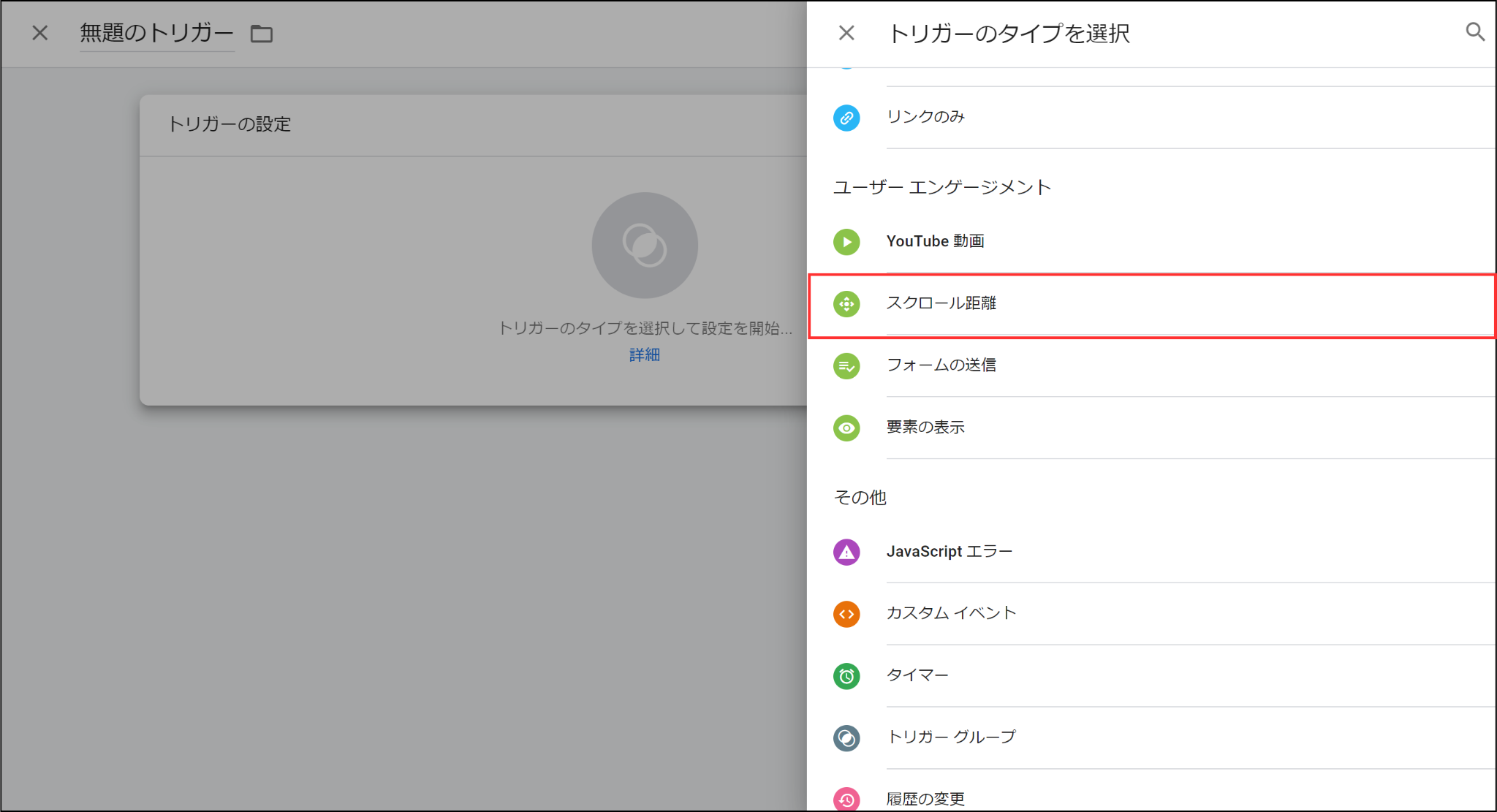1497x812 pixels.
Task: Open search in trigger type panel
Action: point(1475,32)
